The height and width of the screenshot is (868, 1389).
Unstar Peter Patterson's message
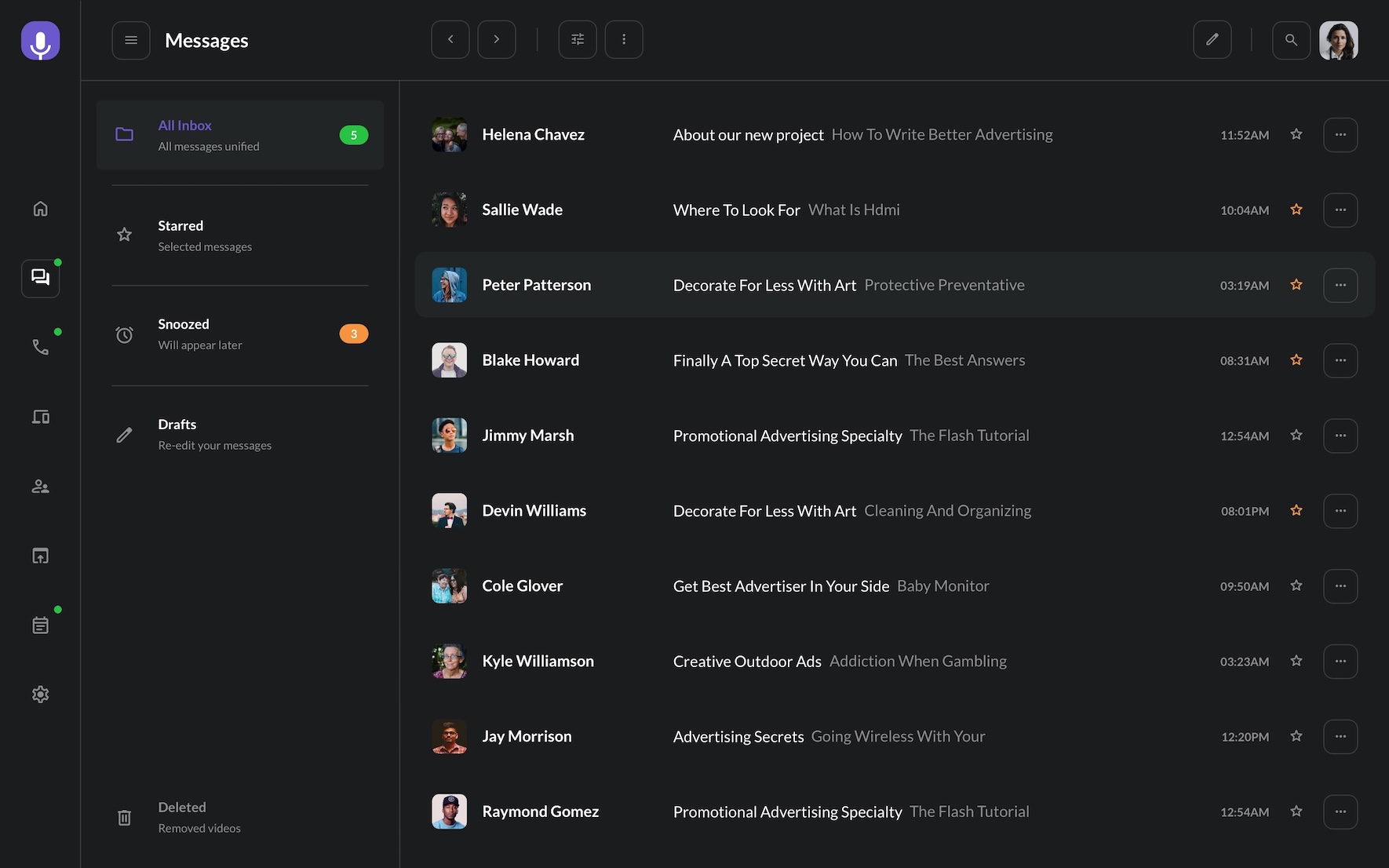tap(1296, 285)
